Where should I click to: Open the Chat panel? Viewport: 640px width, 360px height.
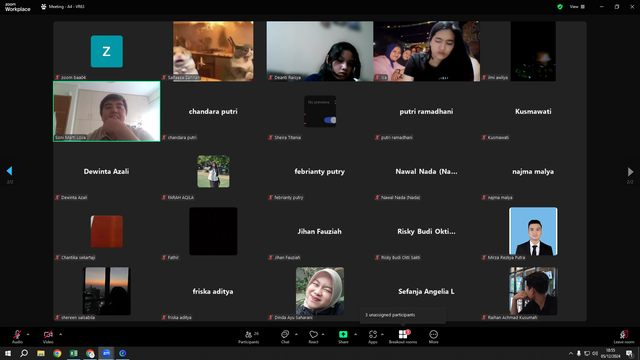285,337
